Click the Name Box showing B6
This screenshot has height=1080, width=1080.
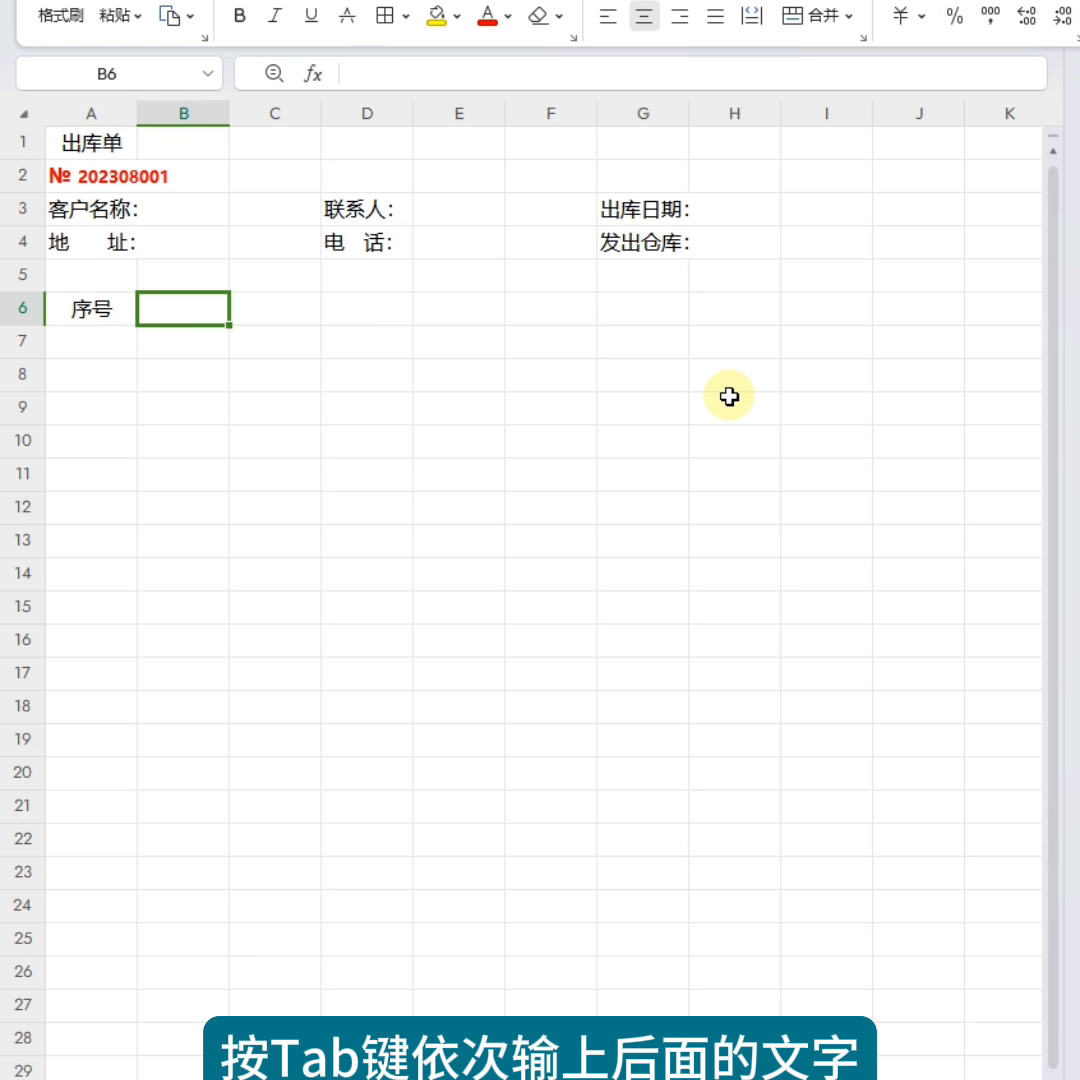tap(107, 74)
